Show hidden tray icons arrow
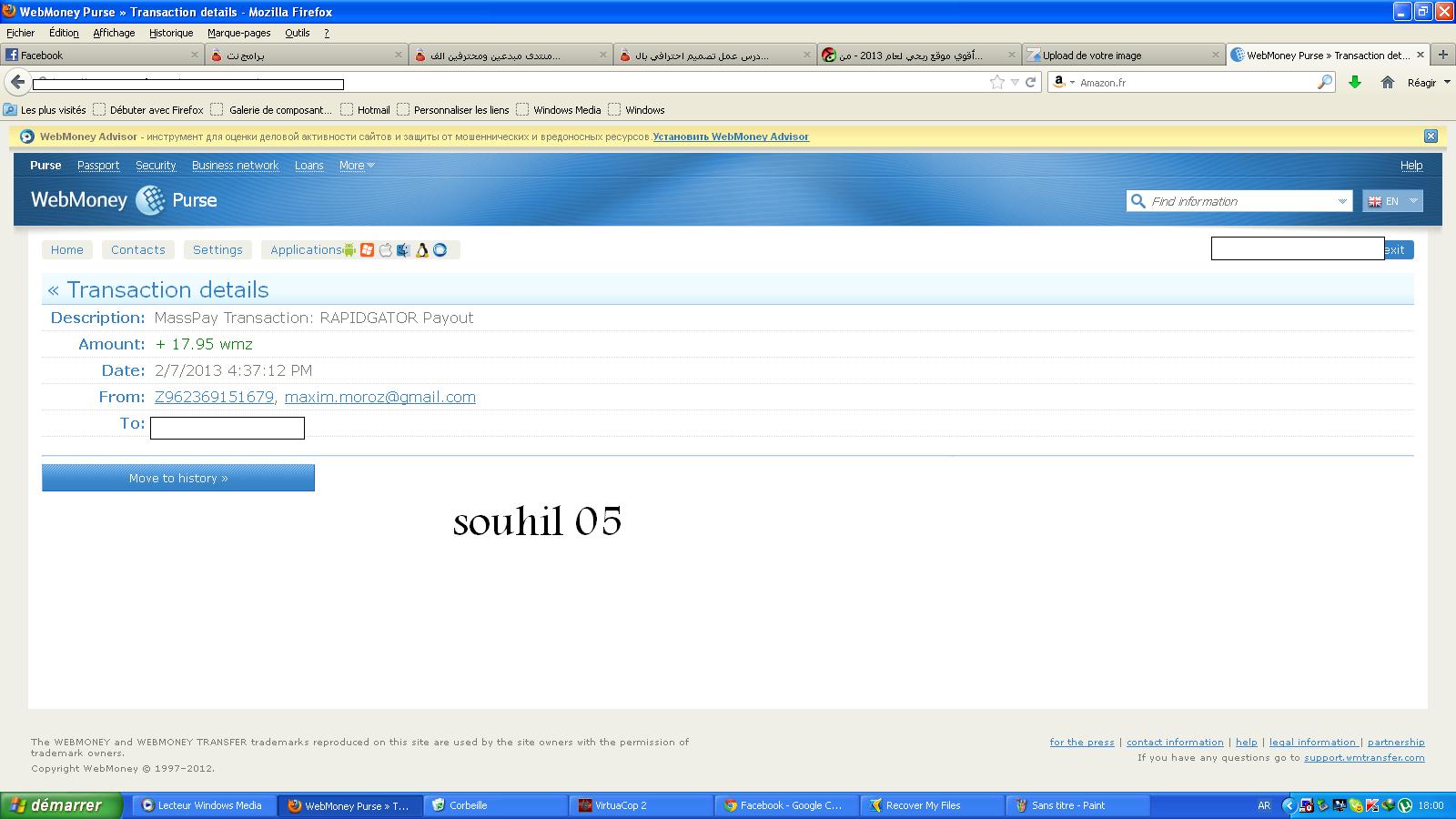 (1289, 805)
